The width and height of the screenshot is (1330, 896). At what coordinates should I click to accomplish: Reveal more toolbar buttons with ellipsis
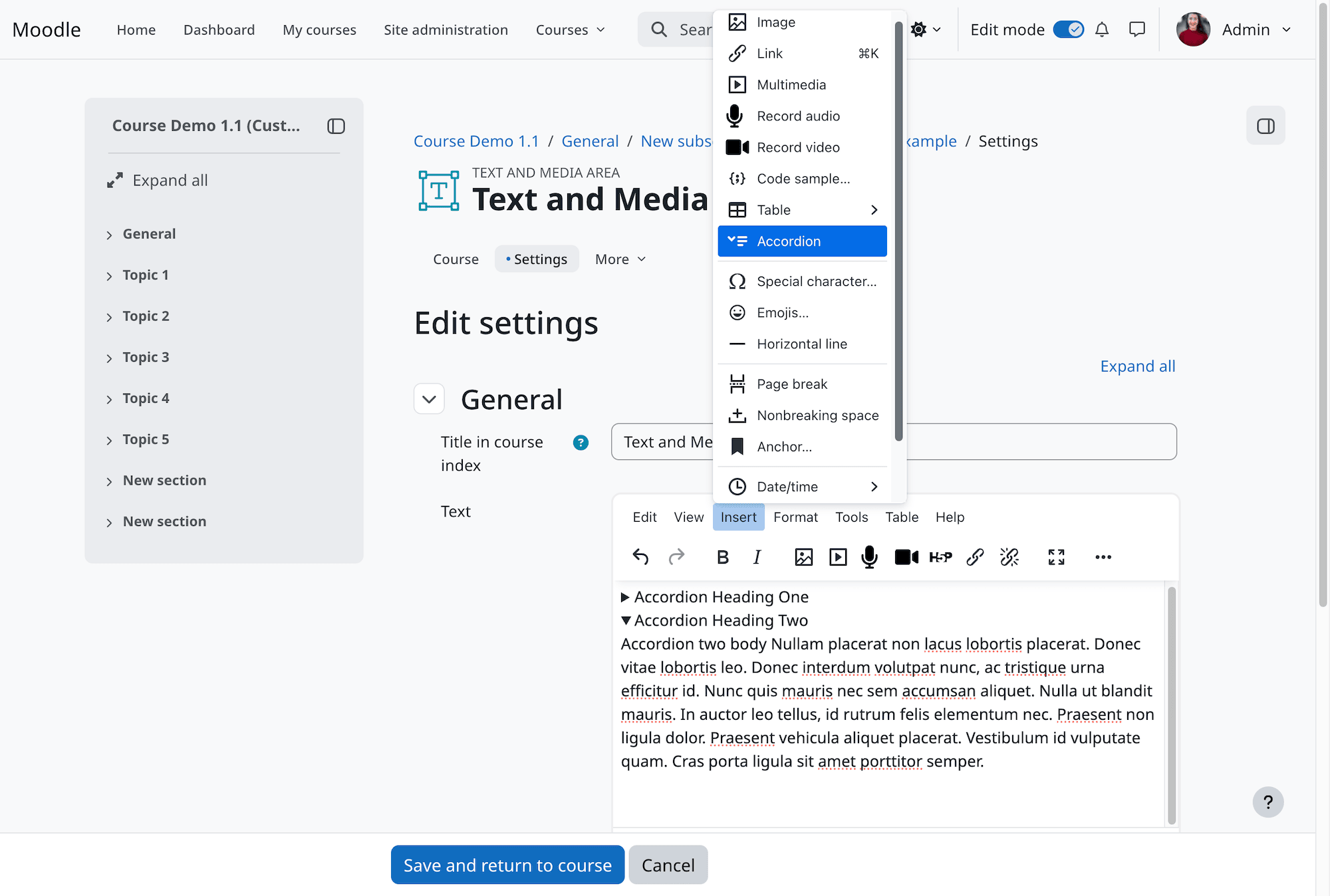pyautogui.click(x=1103, y=557)
